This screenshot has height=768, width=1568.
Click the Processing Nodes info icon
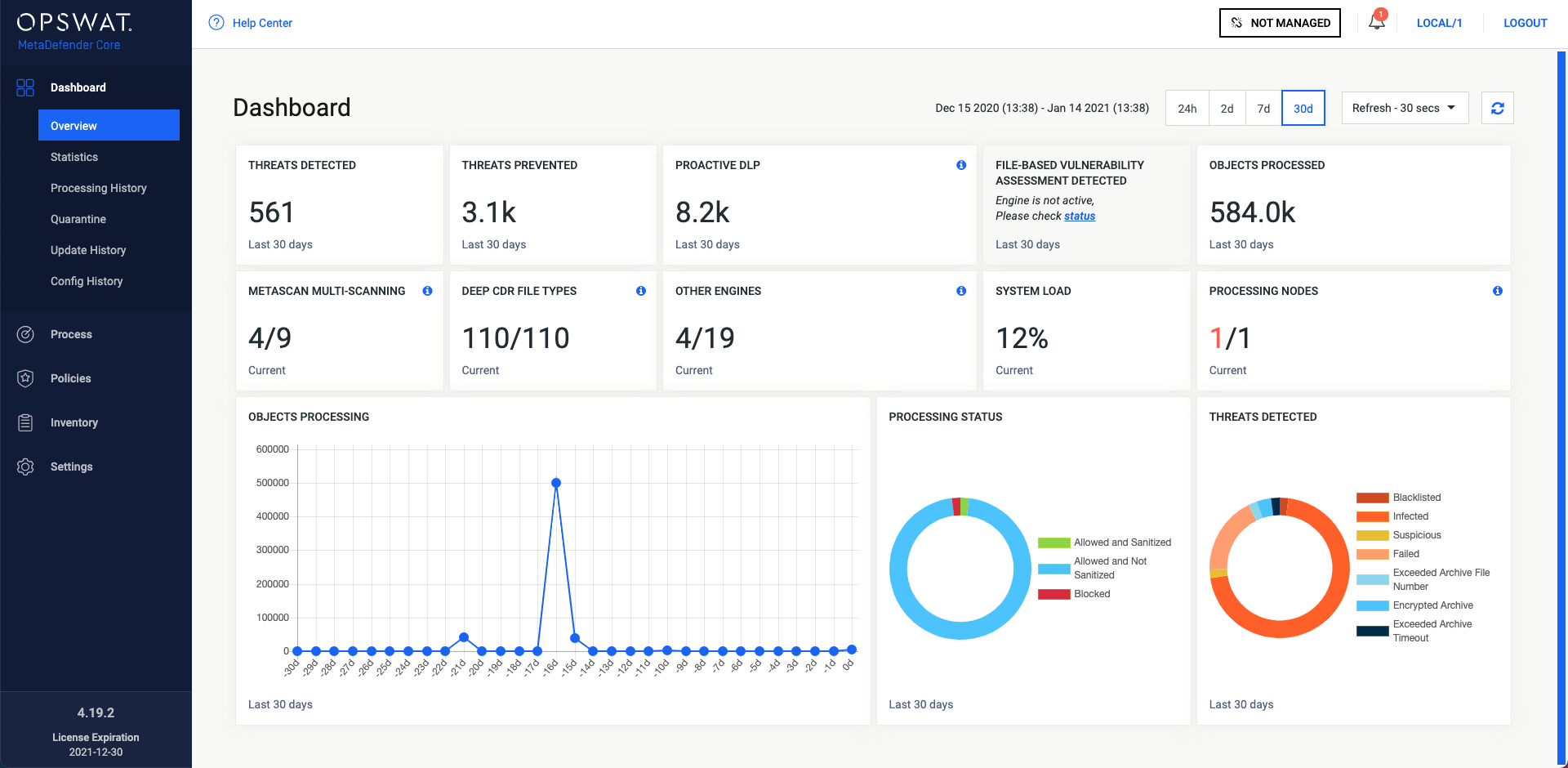1497,290
